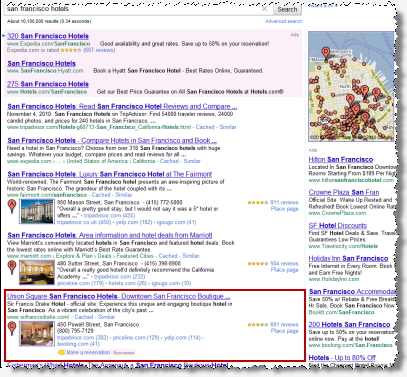Open priceline.com (179) review source
The width and height of the screenshot is (407, 377).
(80, 283)
